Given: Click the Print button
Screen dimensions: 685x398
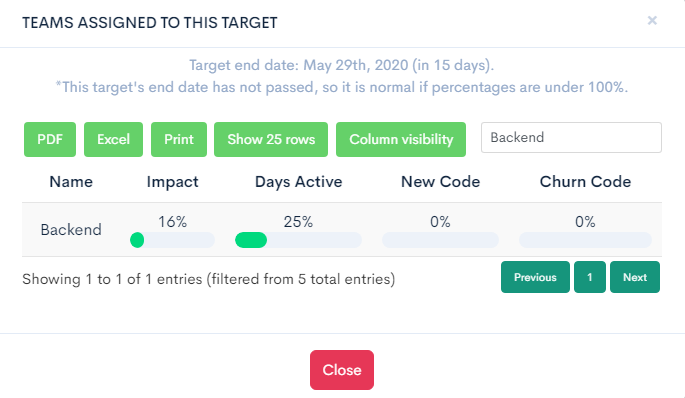Looking at the screenshot, I should 179,139.
